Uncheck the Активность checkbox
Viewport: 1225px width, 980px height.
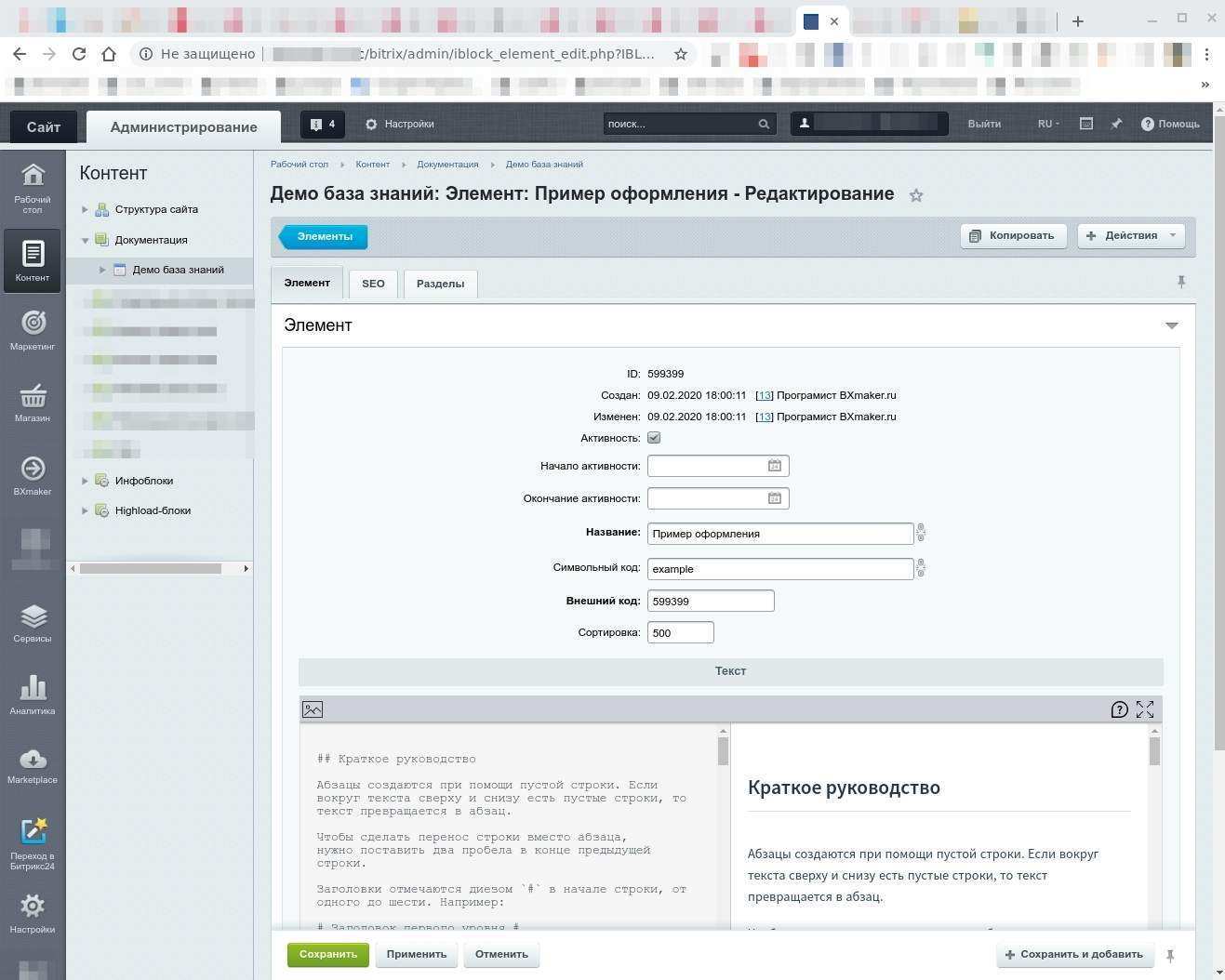(x=654, y=437)
